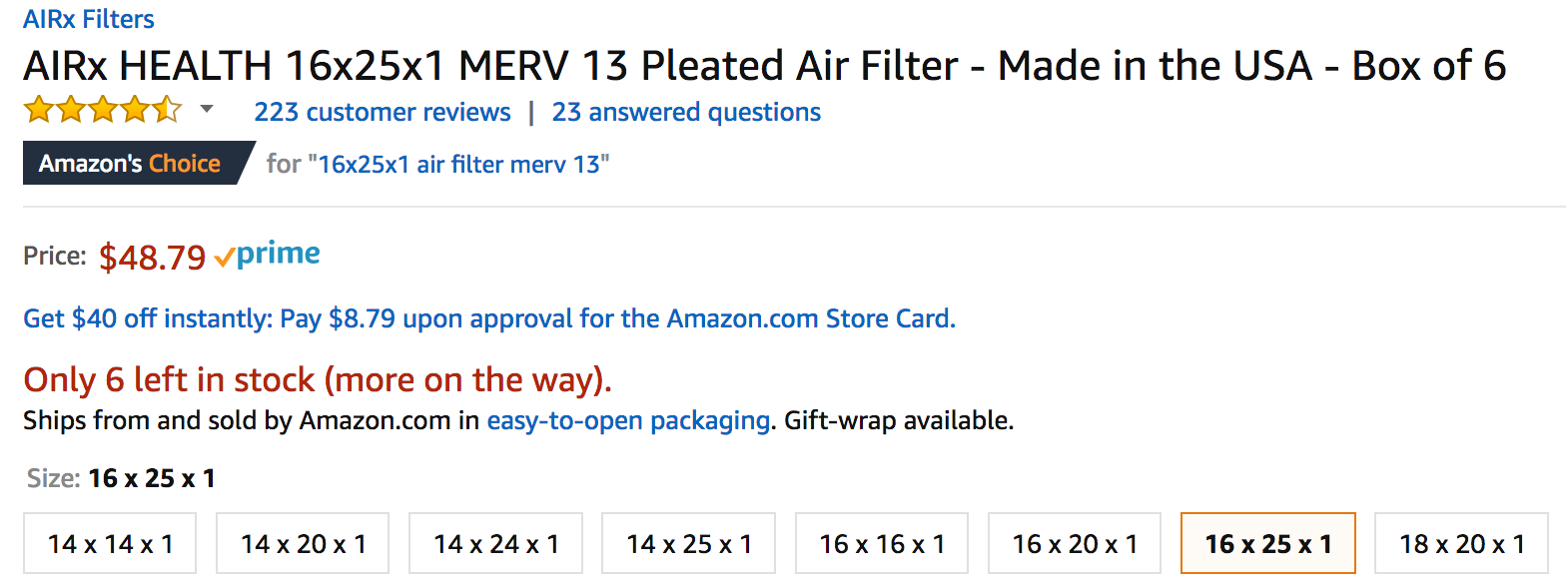This screenshot has width=1568, height=587.
Task: Select size 16 x 16 x 1
Action: pos(882,543)
